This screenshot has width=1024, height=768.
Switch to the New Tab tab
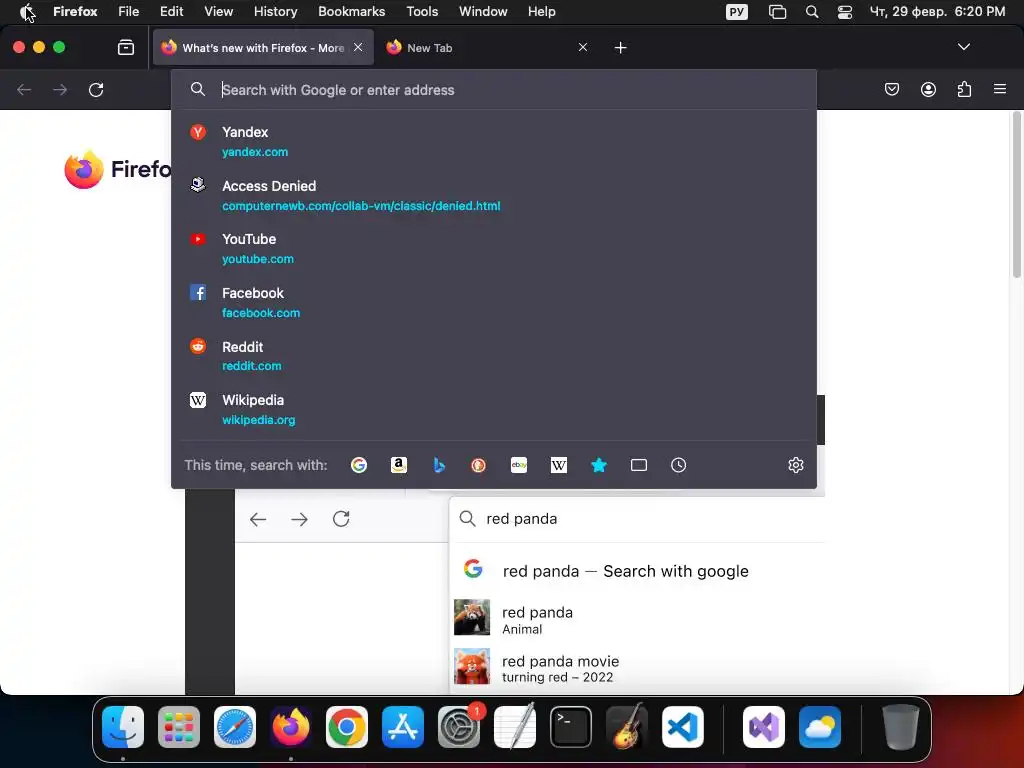tap(487, 47)
